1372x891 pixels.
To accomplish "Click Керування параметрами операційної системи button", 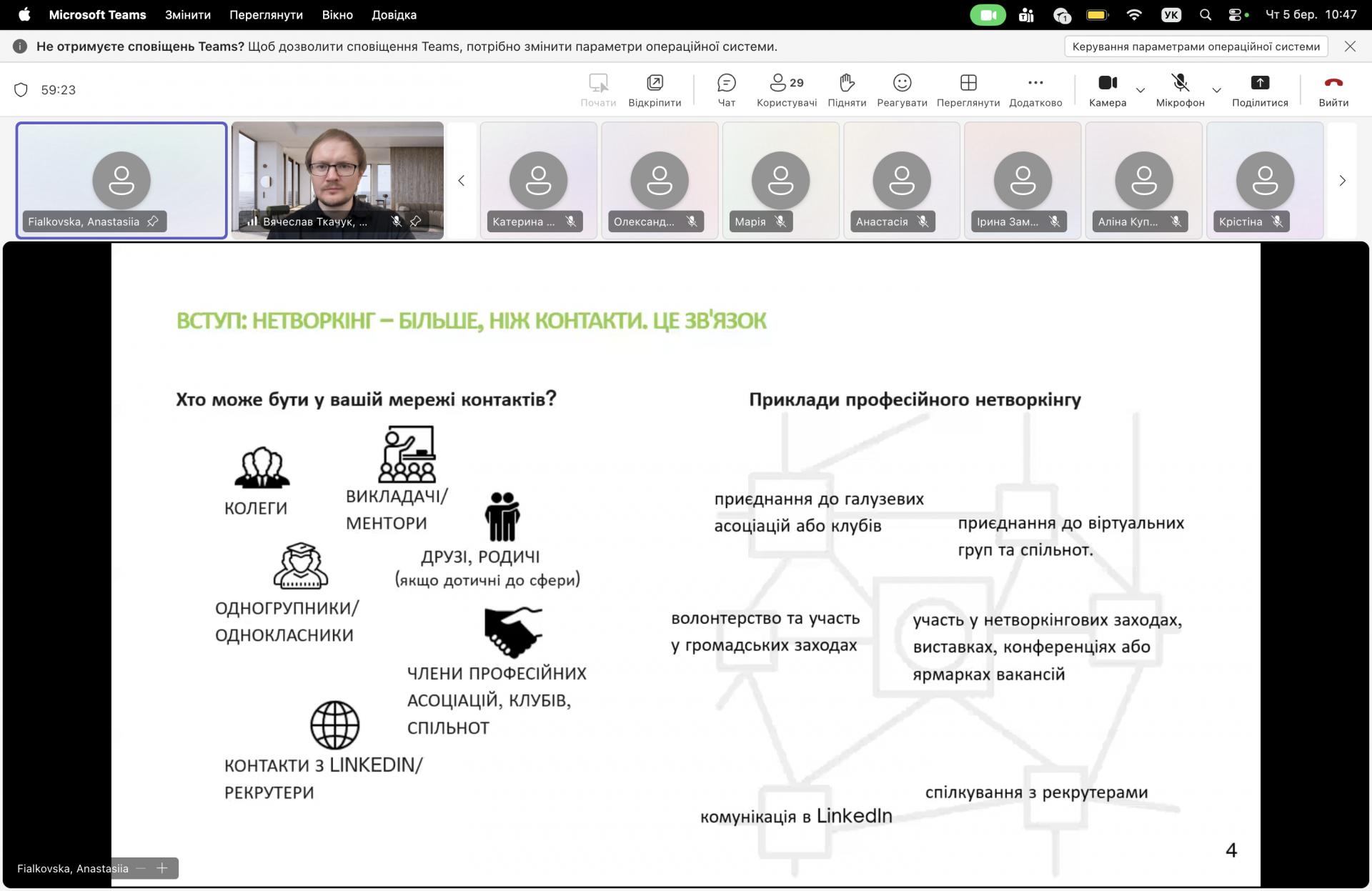I will [x=1195, y=46].
